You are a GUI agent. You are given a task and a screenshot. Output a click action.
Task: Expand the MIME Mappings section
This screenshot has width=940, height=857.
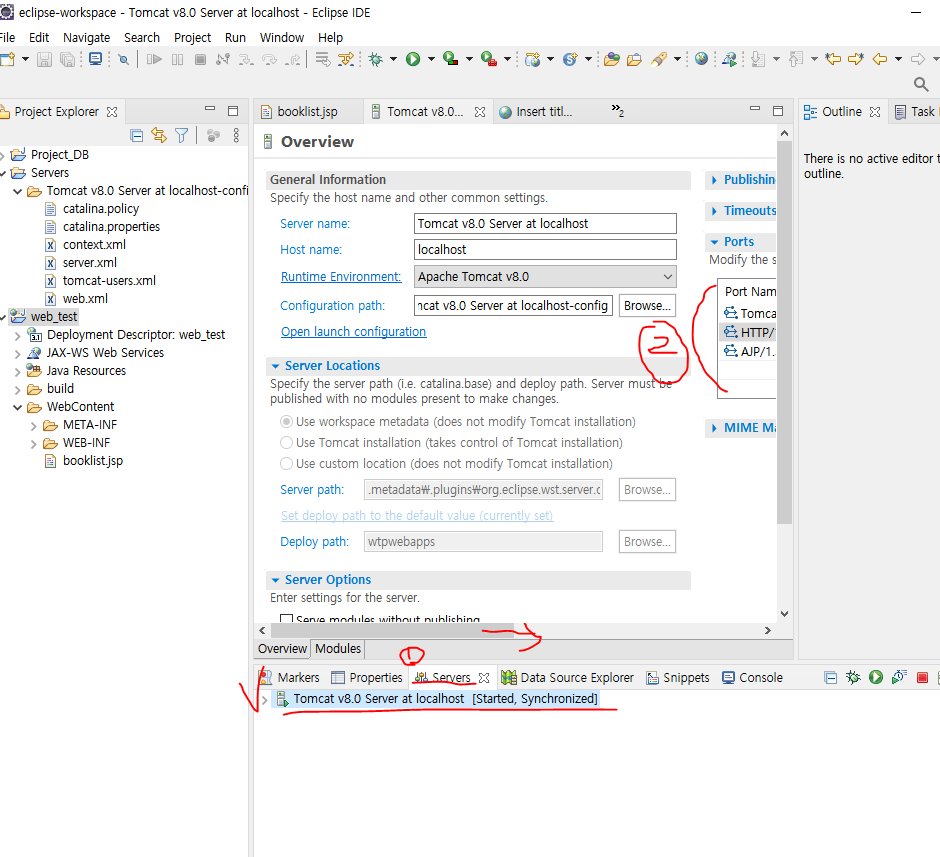(713, 428)
